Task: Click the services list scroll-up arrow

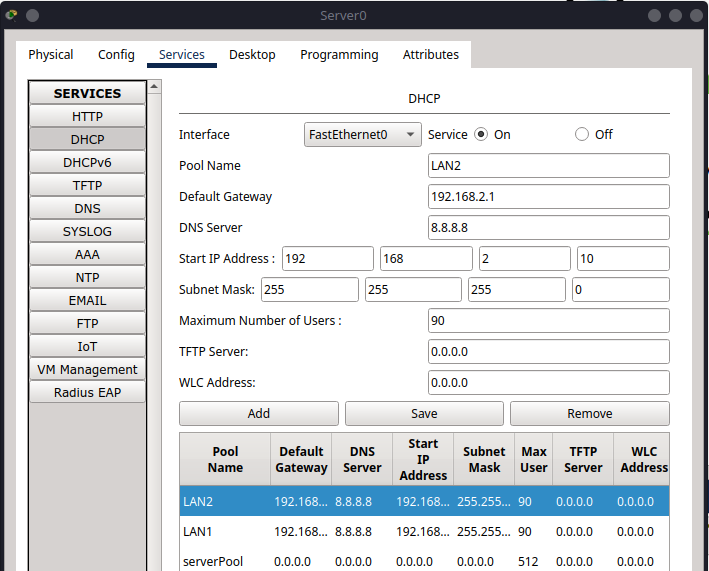Action: click(x=154, y=87)
